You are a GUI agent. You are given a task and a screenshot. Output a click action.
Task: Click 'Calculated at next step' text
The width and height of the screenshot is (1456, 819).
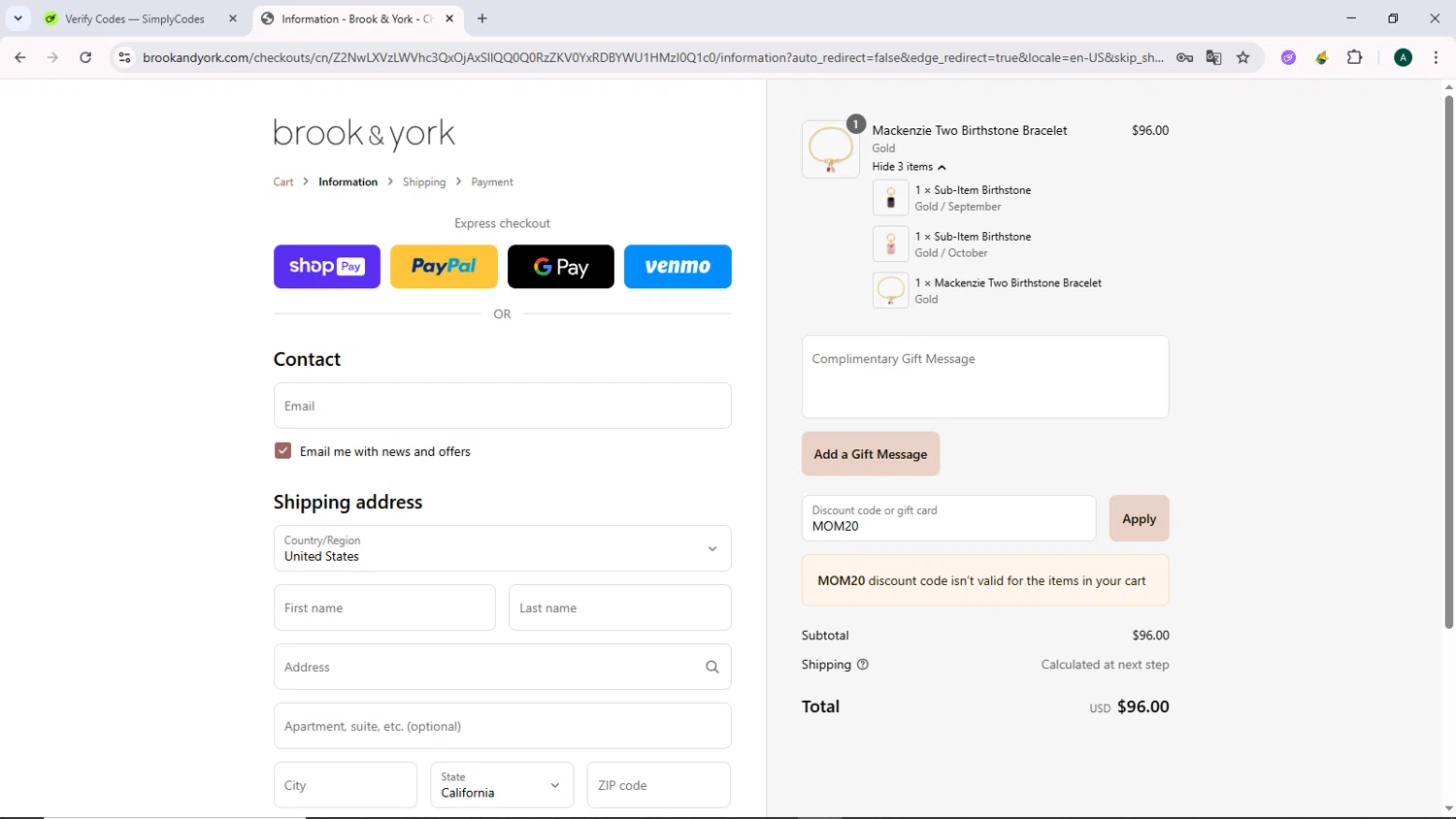click(1105, 665)
